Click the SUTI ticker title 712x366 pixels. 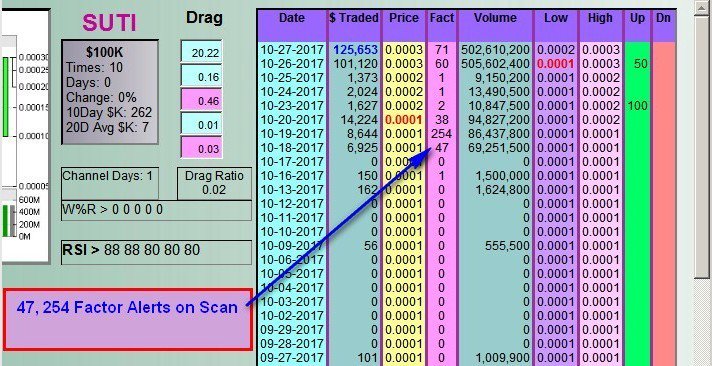click(x=109, y=23)
